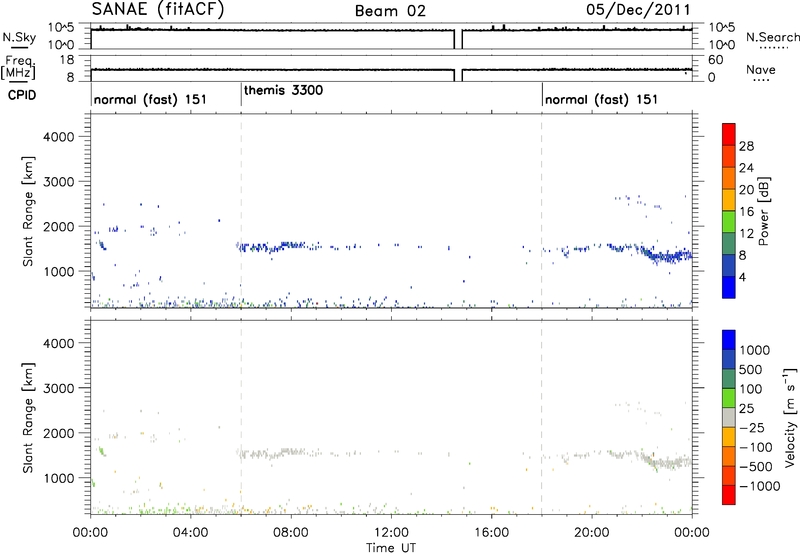800x554 pixels.
Task: Click the "04:00" time axis tick label
Action: coord(190,533)
